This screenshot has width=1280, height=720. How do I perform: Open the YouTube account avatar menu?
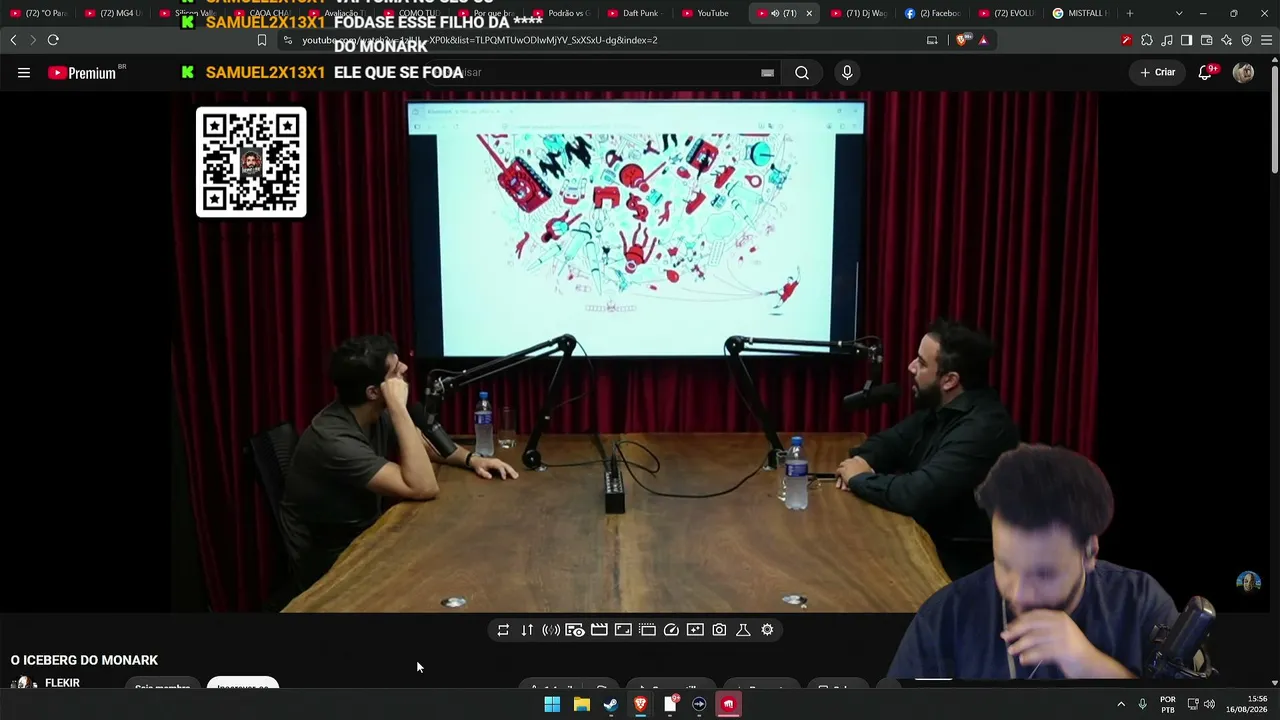(x=1243, y=72)
